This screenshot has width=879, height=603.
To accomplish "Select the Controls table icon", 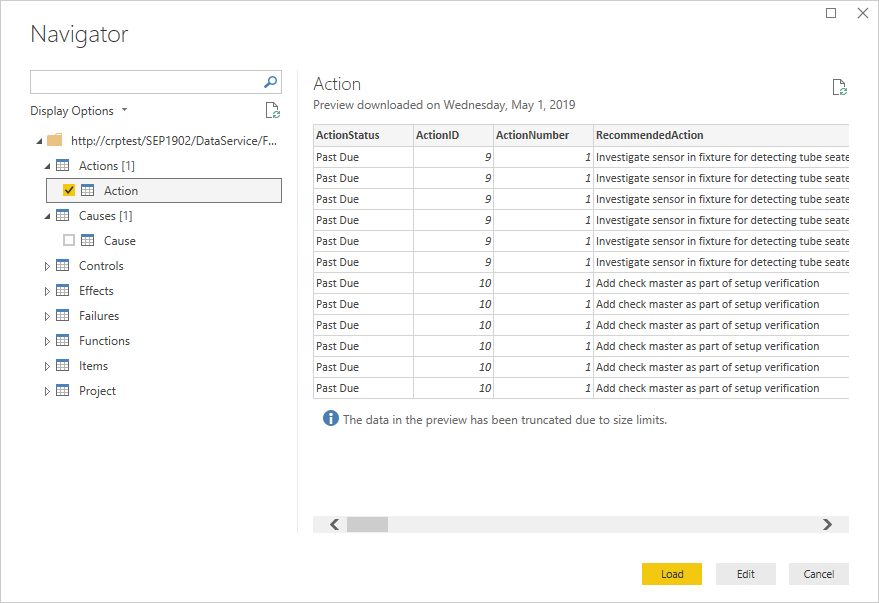I will coord(62,266).
